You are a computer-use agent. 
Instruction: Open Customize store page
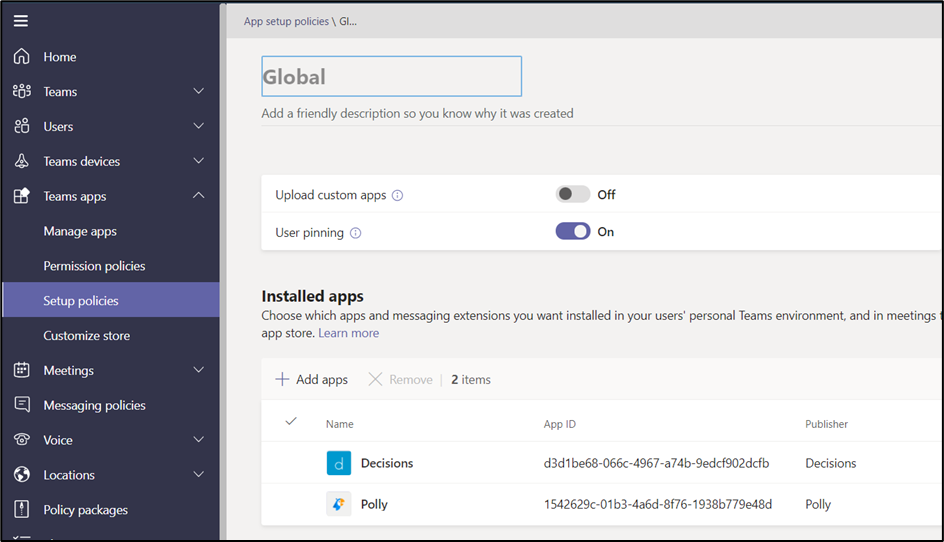(x=87, y=335)
